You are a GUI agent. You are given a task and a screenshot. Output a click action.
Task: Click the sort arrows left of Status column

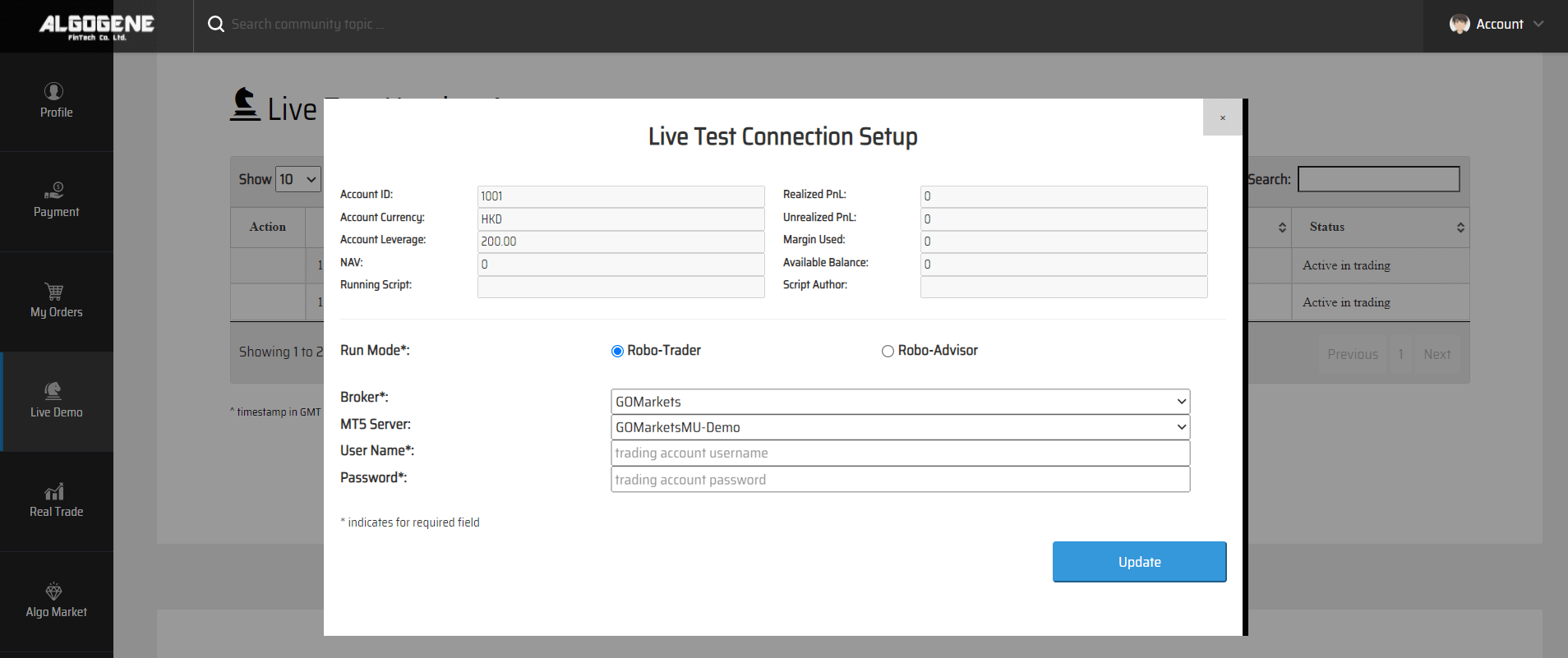pyautogui.click(x=1282, y=228)
